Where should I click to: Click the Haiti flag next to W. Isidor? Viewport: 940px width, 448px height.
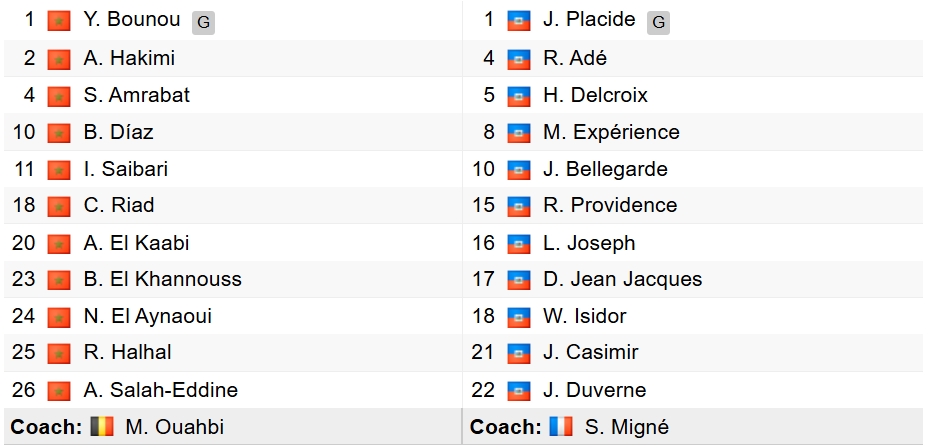(518, 317)
